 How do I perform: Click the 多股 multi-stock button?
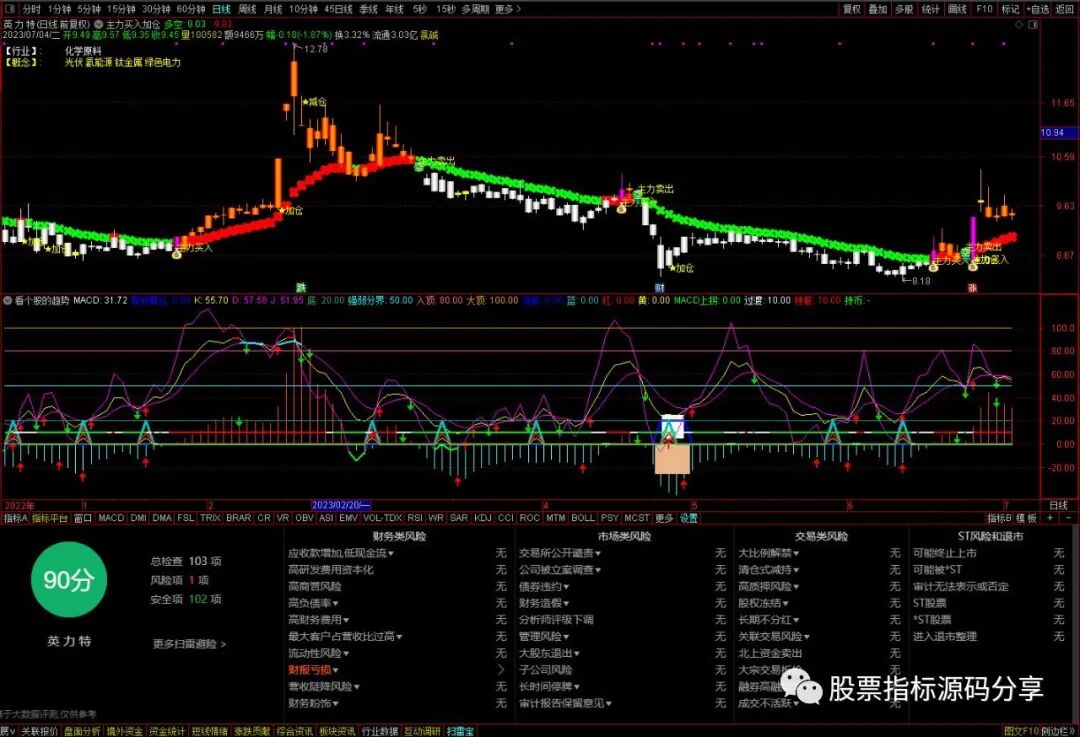(904, 9)
